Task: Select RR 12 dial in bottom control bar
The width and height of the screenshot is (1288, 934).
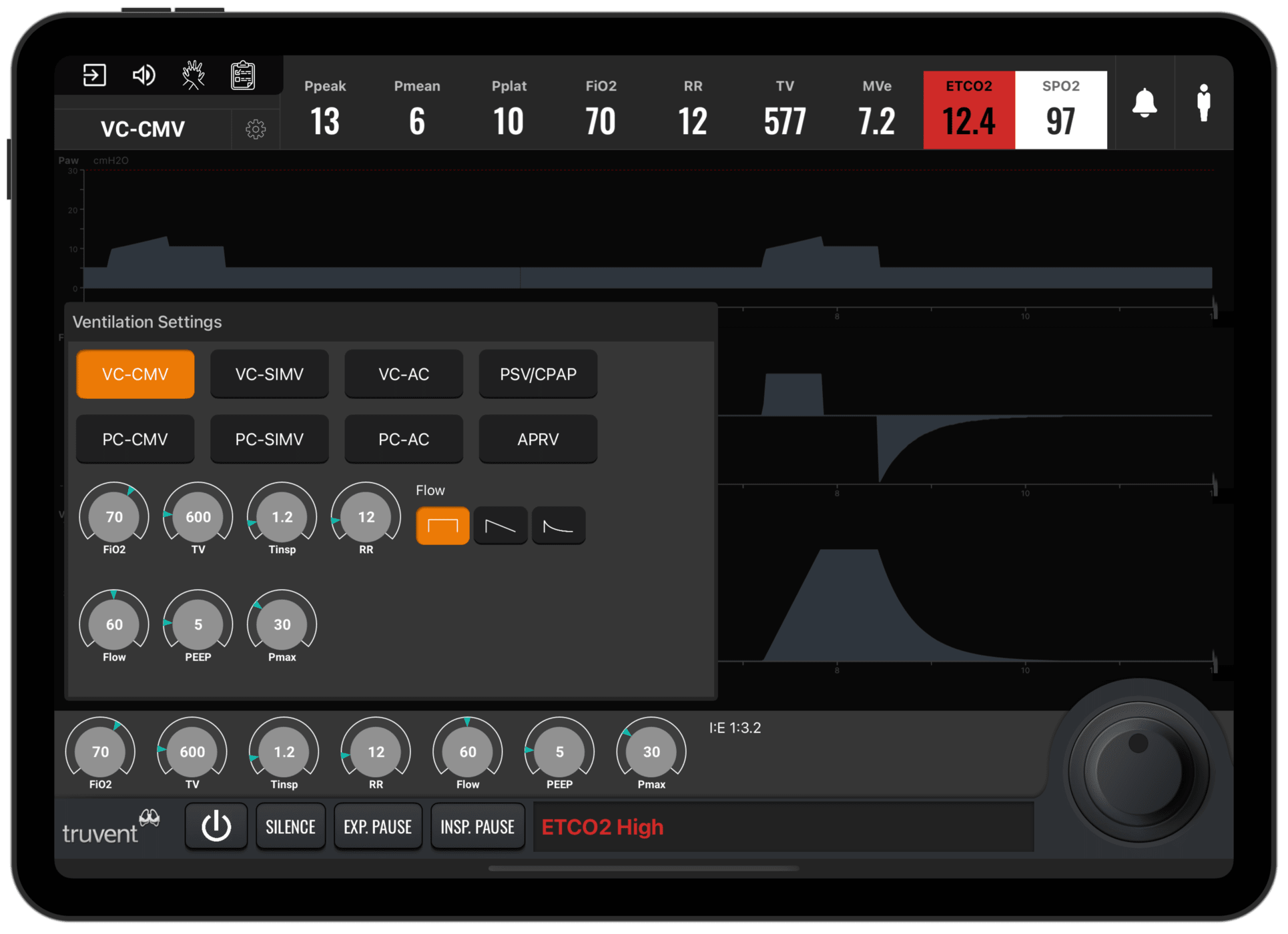Action: tap(376, 752)
